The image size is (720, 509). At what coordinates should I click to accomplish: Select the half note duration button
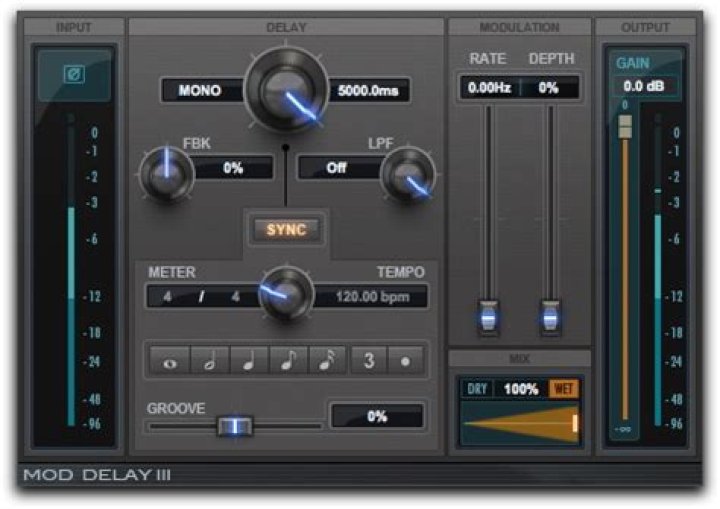(x=210, y=362)
